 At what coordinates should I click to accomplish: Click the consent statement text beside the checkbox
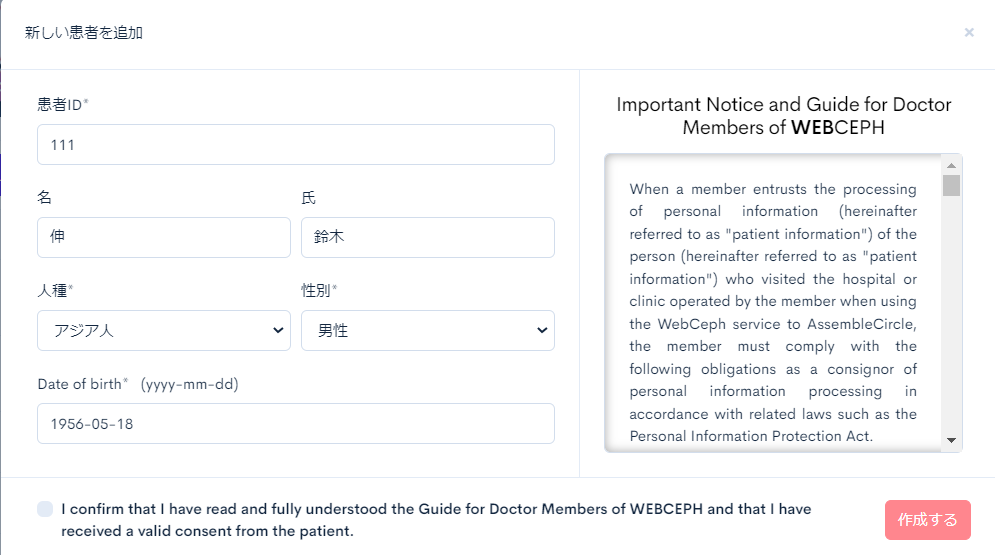coord(436,520)
